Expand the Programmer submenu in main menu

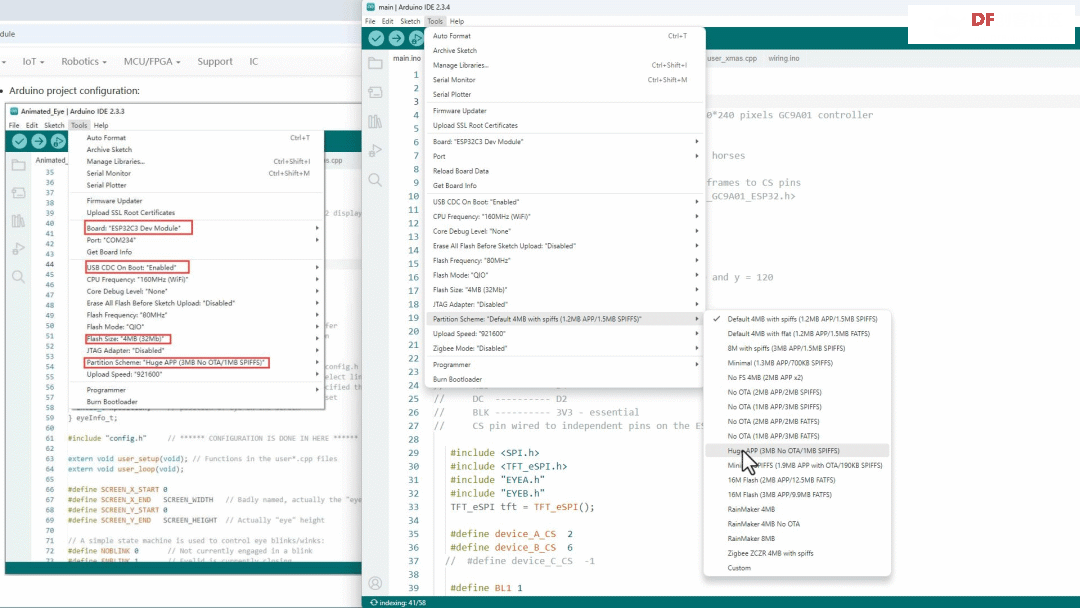coord(565,364)
